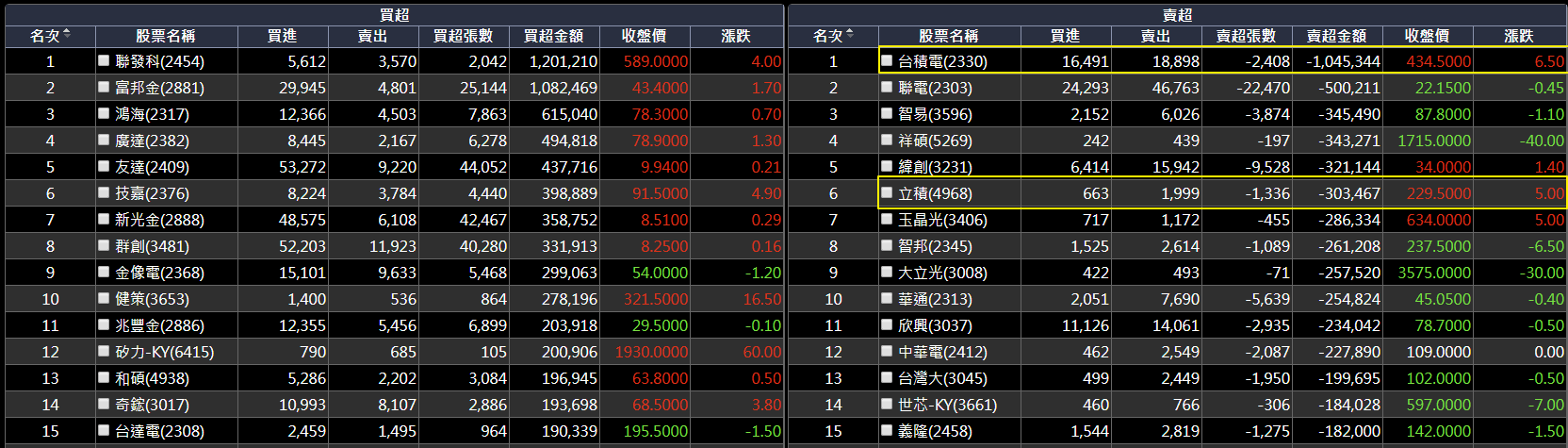Click 股票名稱 header in 買超 table

coord(166,36)
